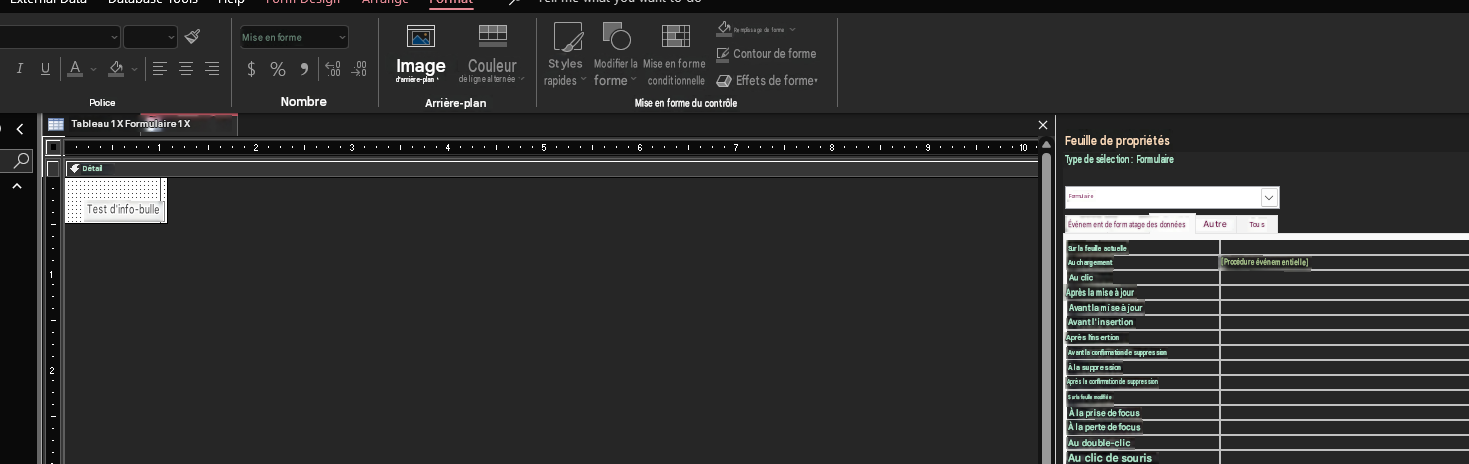
Task: Select the Au chargement property label
Action: 1090,263
